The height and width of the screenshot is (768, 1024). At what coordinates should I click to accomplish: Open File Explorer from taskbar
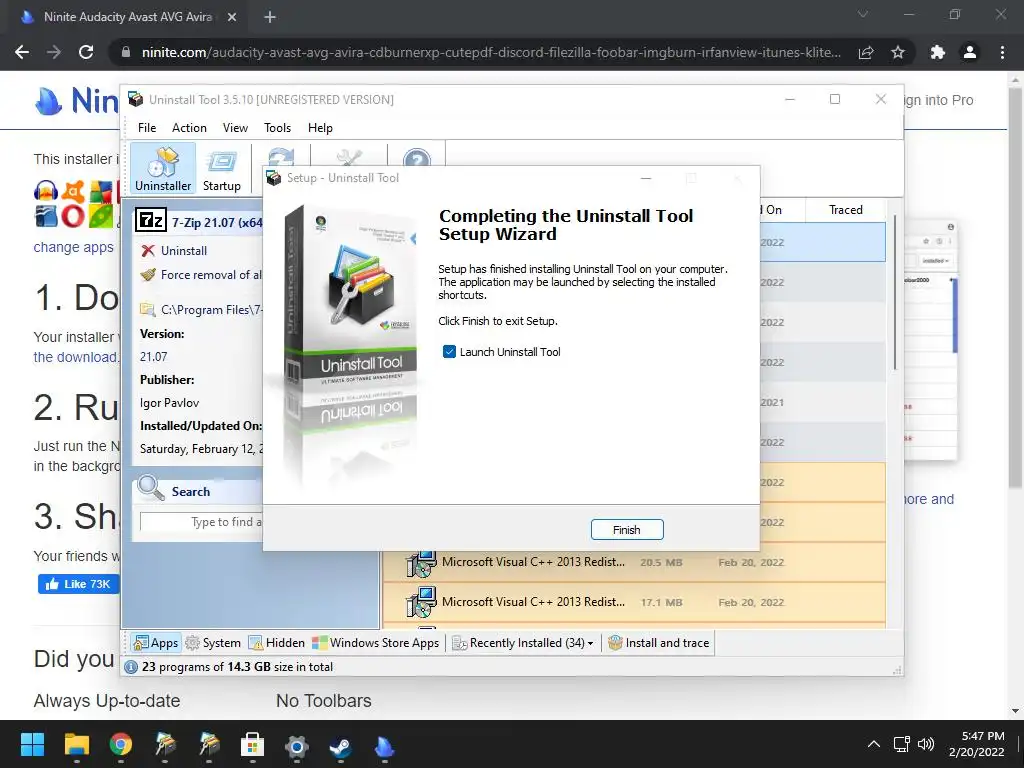click(76, 744)
